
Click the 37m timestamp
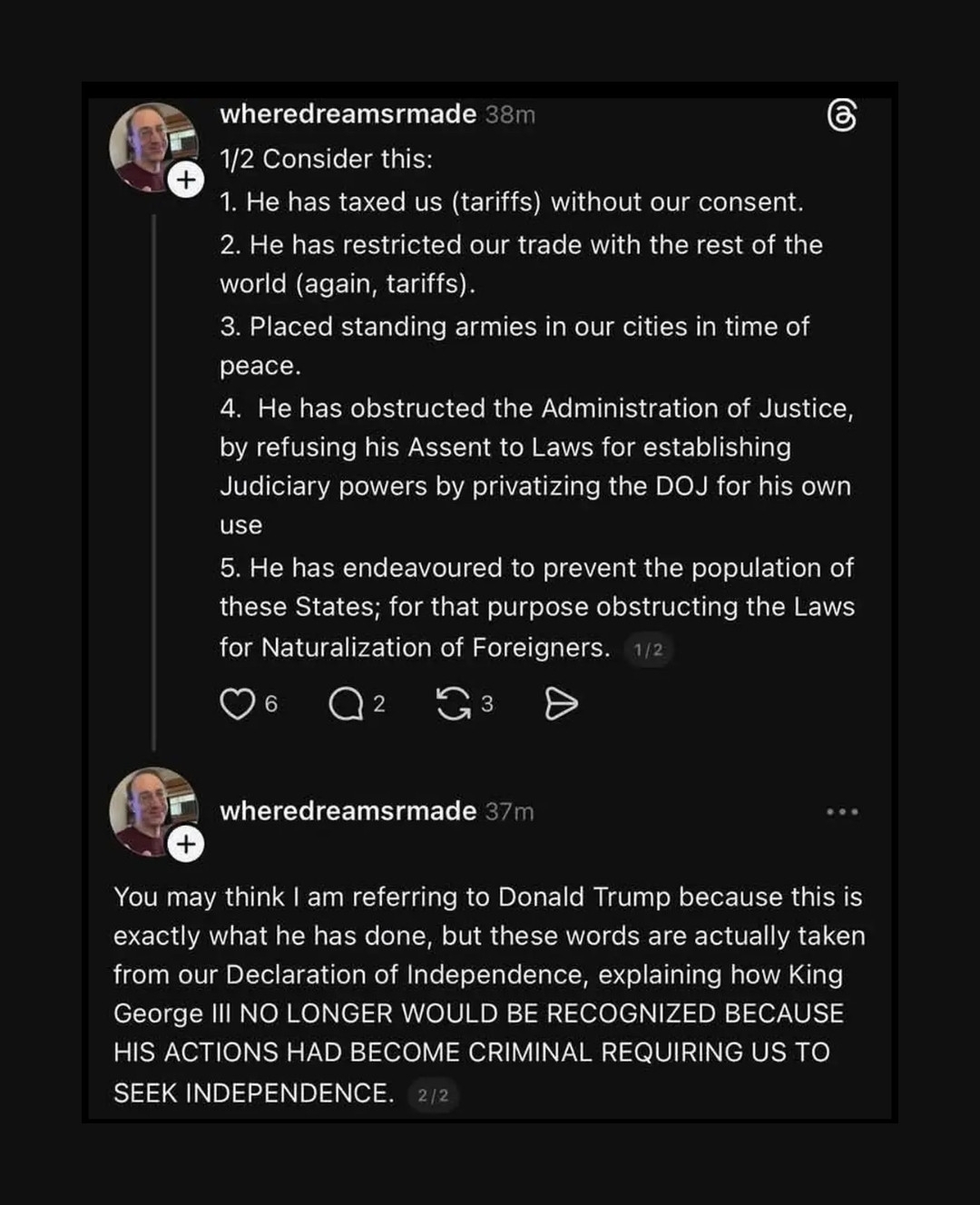pyautogui.click(x=509, y=812)
